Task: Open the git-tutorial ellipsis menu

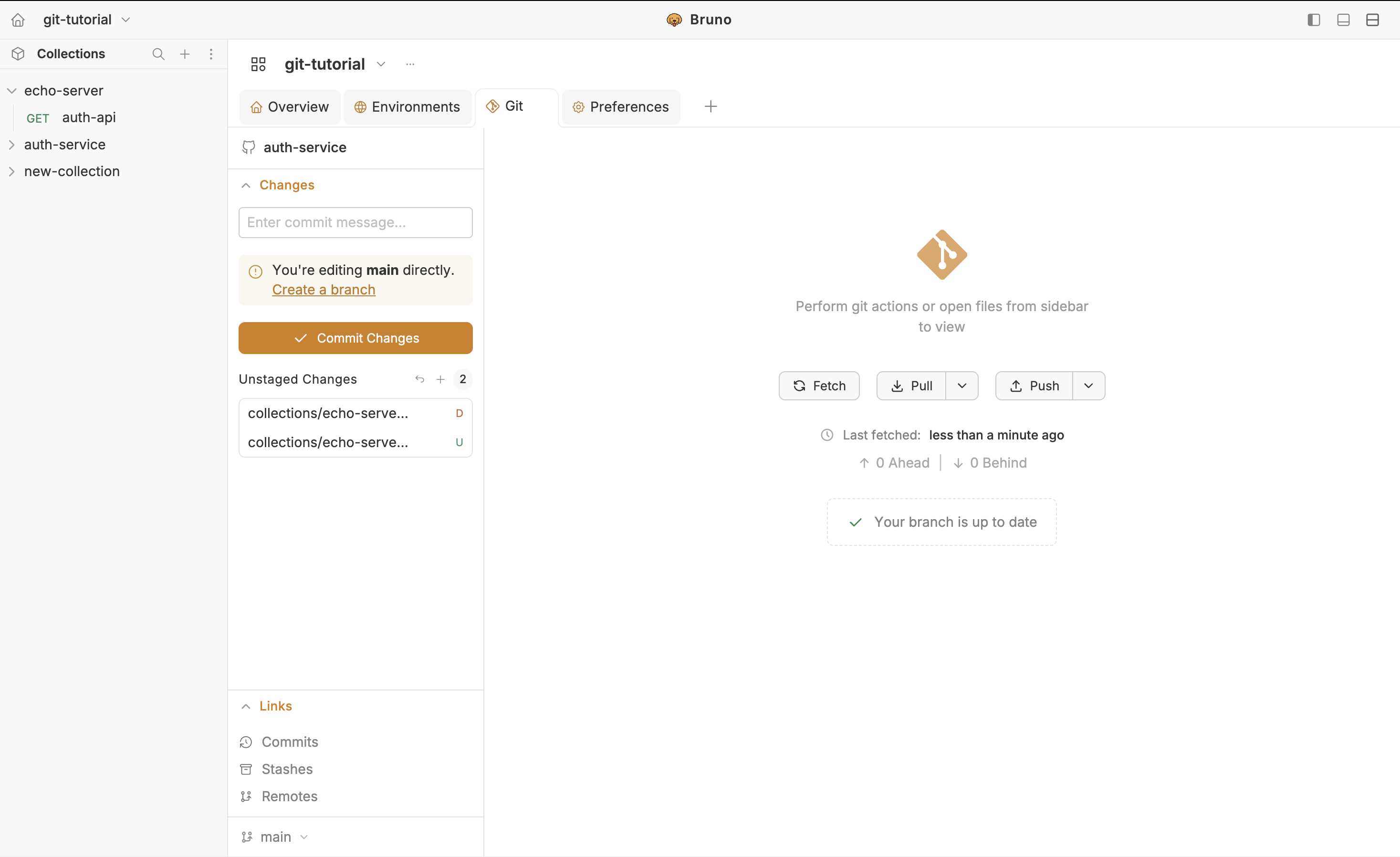Action: tap(410, 64)
